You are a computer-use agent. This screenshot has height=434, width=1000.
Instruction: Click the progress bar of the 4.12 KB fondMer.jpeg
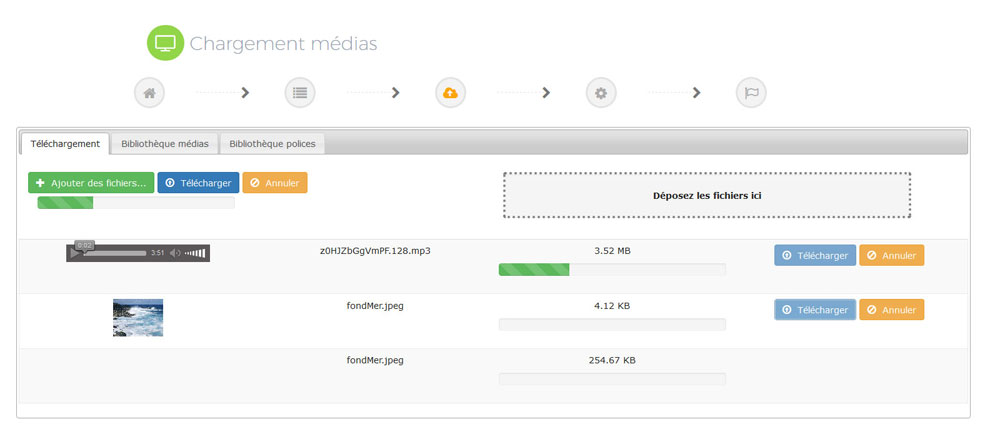612,324
